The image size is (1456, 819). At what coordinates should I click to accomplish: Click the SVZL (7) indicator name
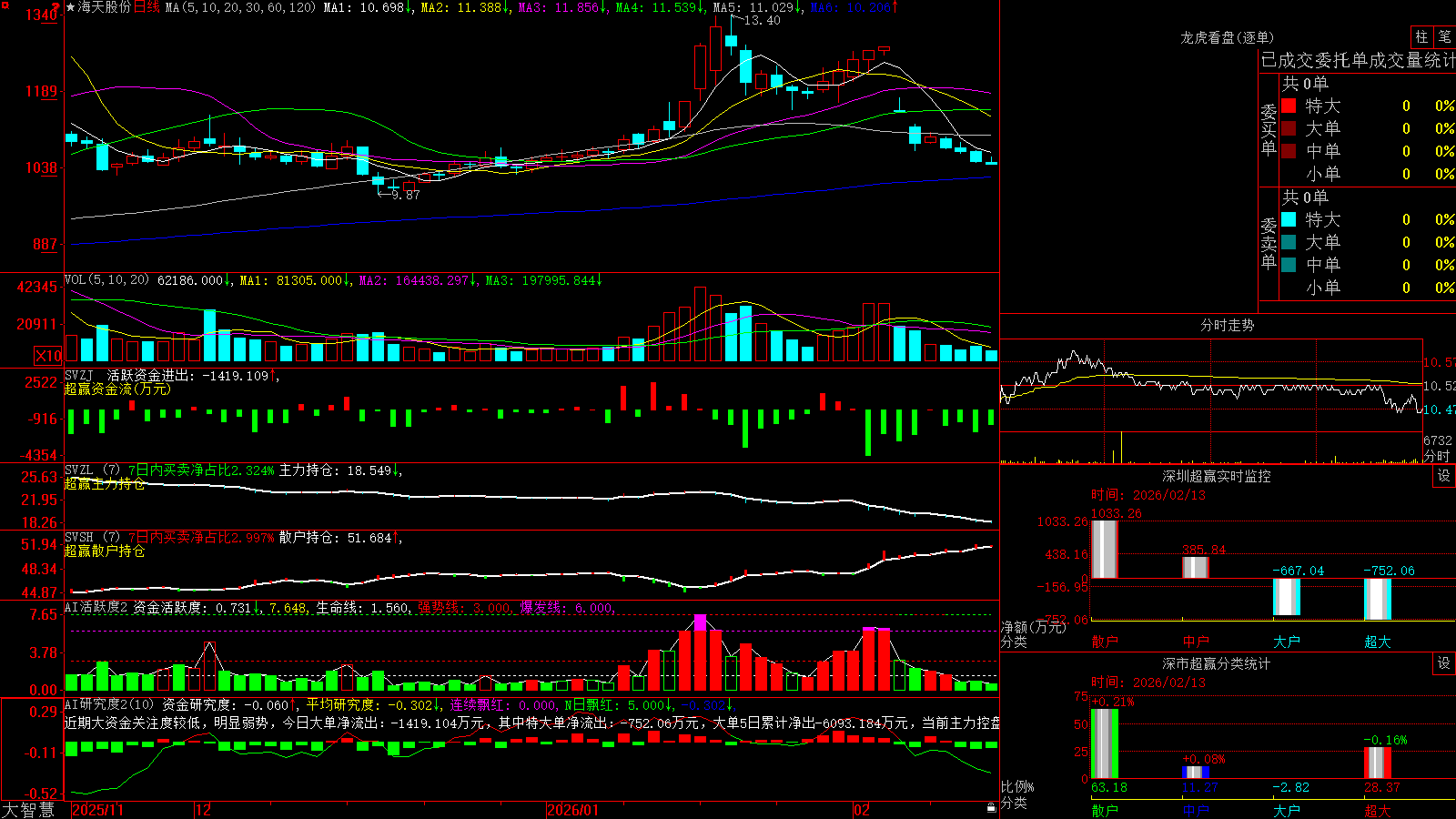(x=92, y=470)
